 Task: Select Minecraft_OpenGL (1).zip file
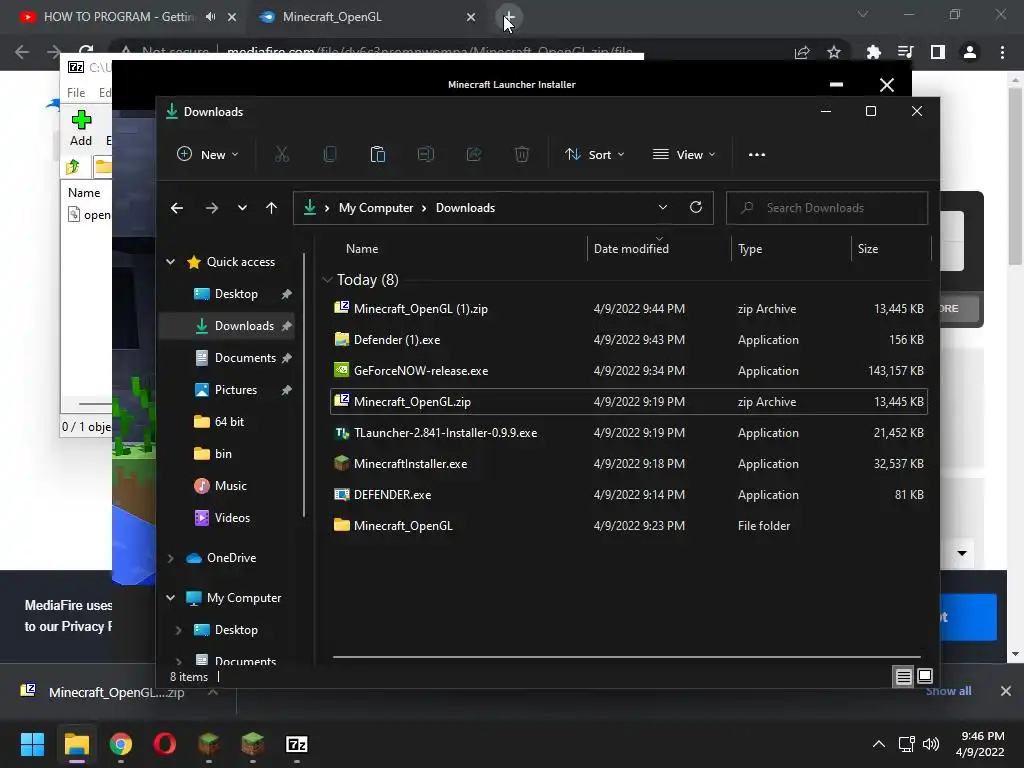point(629,309)
